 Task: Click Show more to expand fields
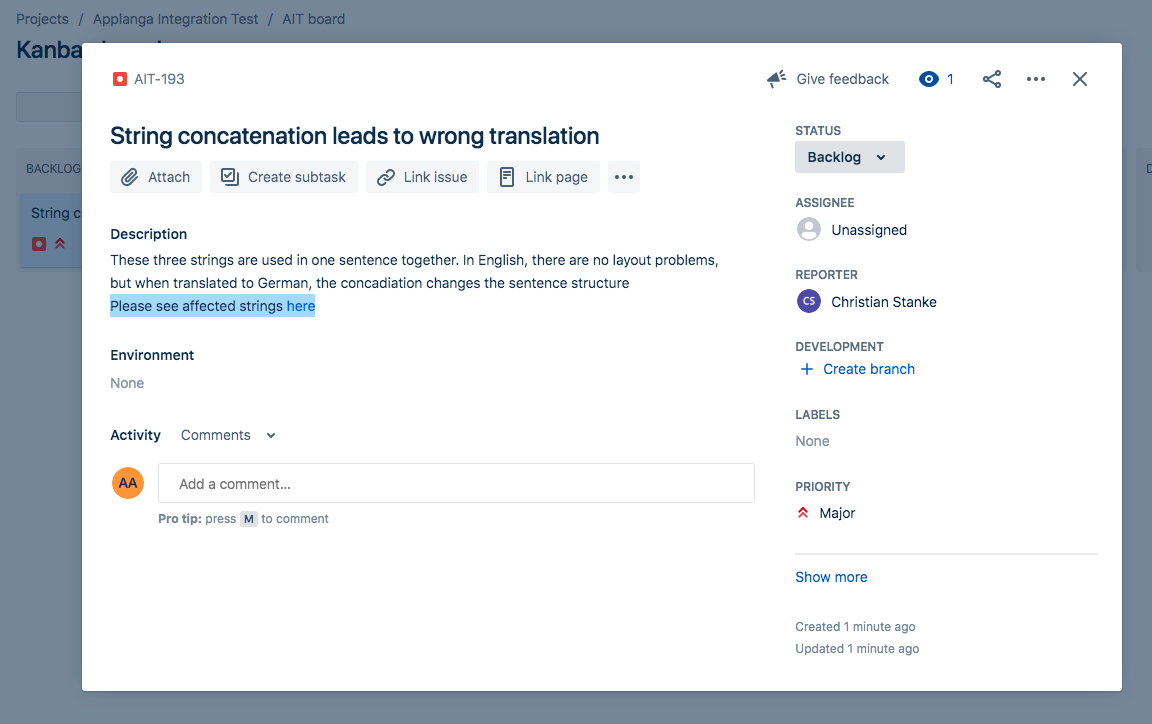click(831, 577)
